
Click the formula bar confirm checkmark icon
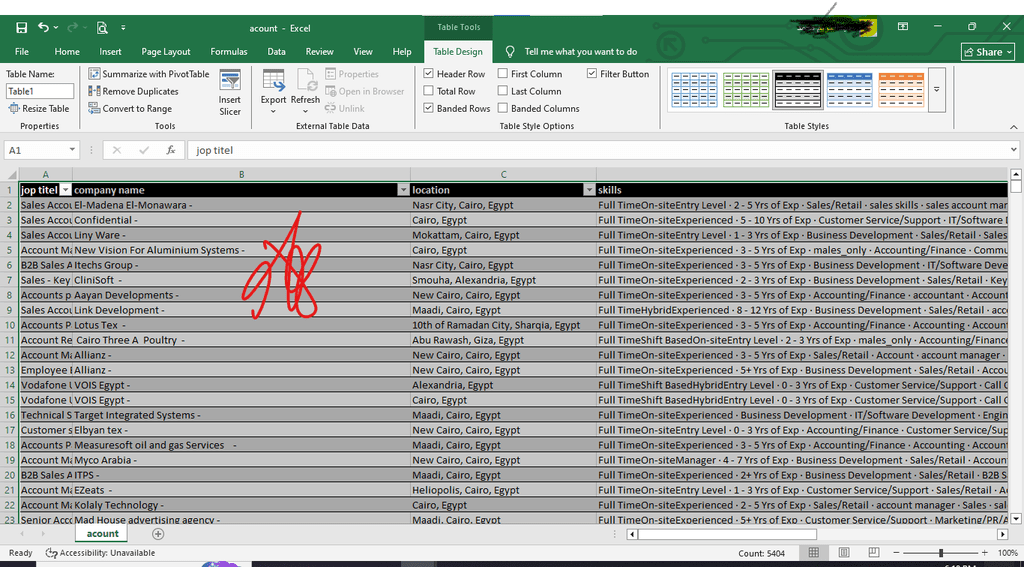[x=144, y=150]
